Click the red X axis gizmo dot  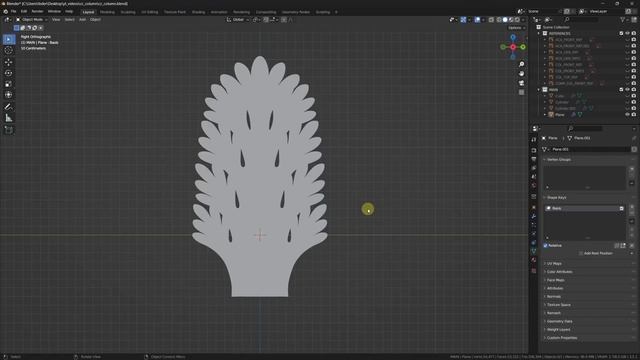513,47
